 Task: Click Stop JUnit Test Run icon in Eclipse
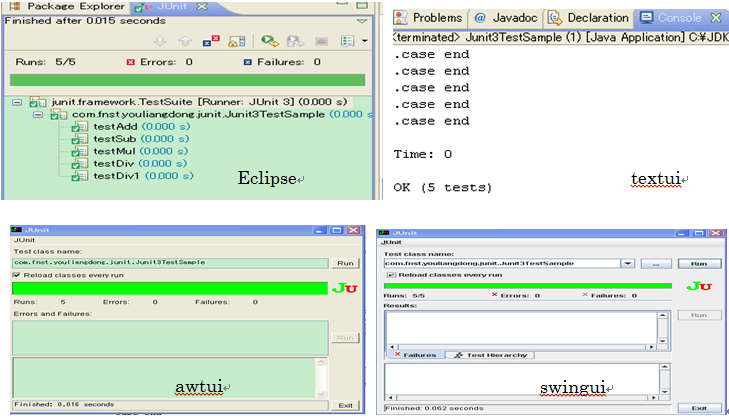click(321, 41)
